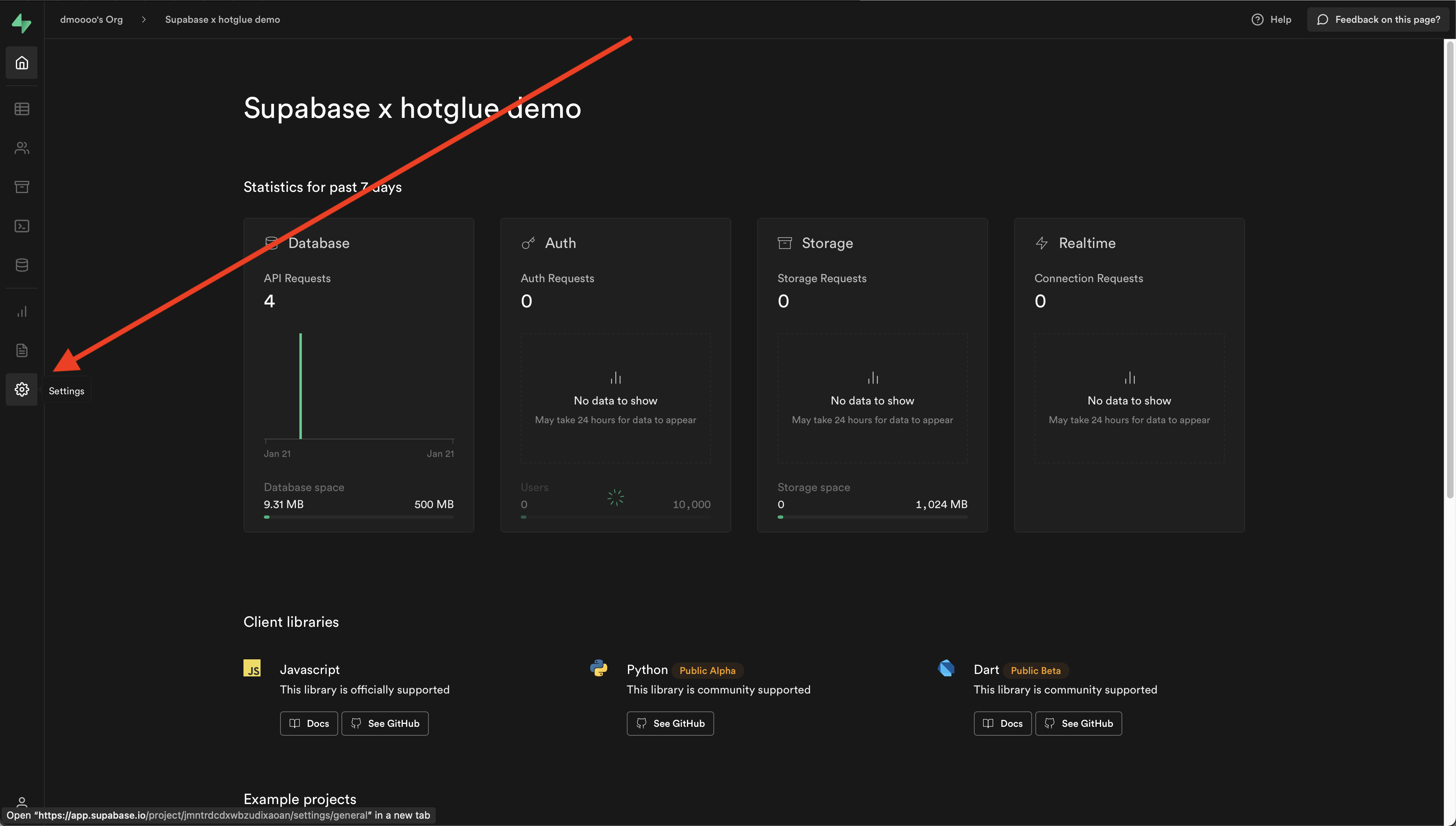This screenshot has width=1456, height=826.
Task: Click Feedback on this page button
Action: coord(1378,19)
